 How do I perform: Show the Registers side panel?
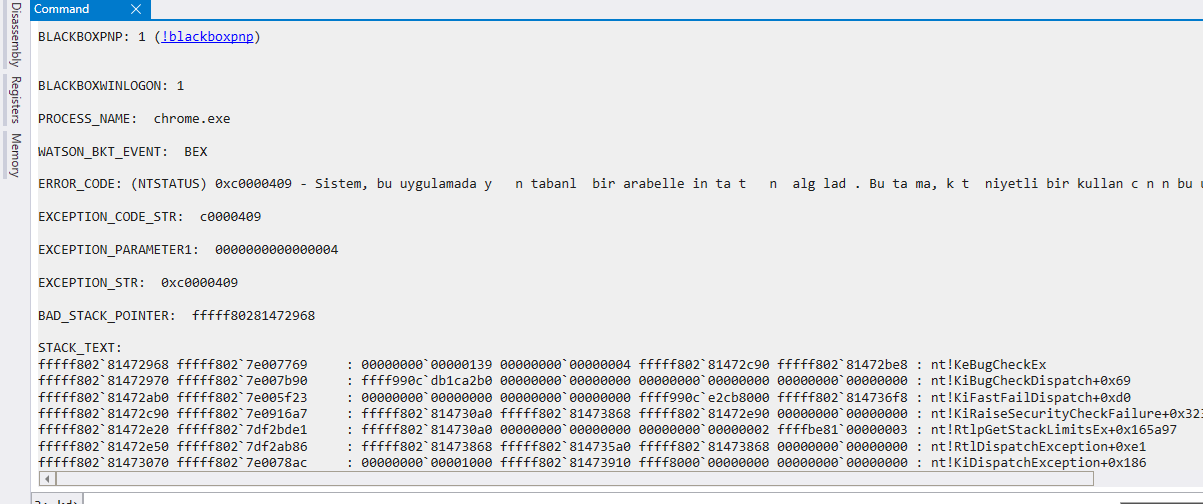tap(15, 100)
